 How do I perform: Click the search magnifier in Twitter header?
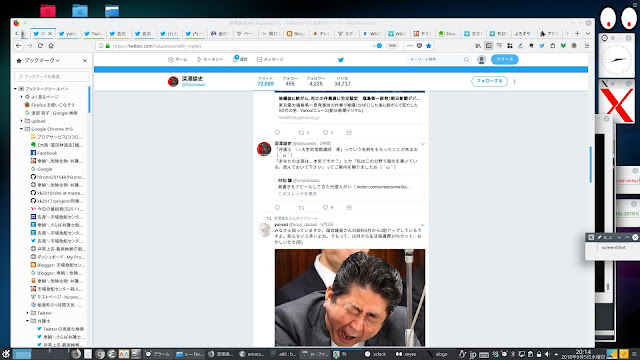[466, 60]
